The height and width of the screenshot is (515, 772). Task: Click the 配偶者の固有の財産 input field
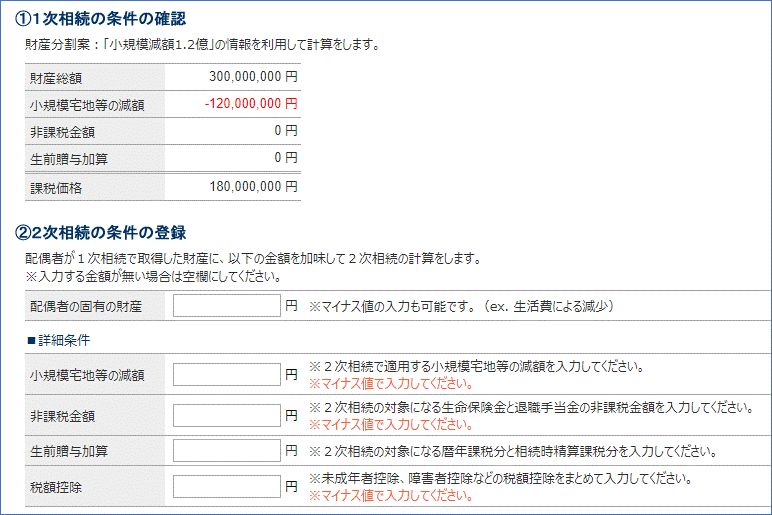point(226,306)
